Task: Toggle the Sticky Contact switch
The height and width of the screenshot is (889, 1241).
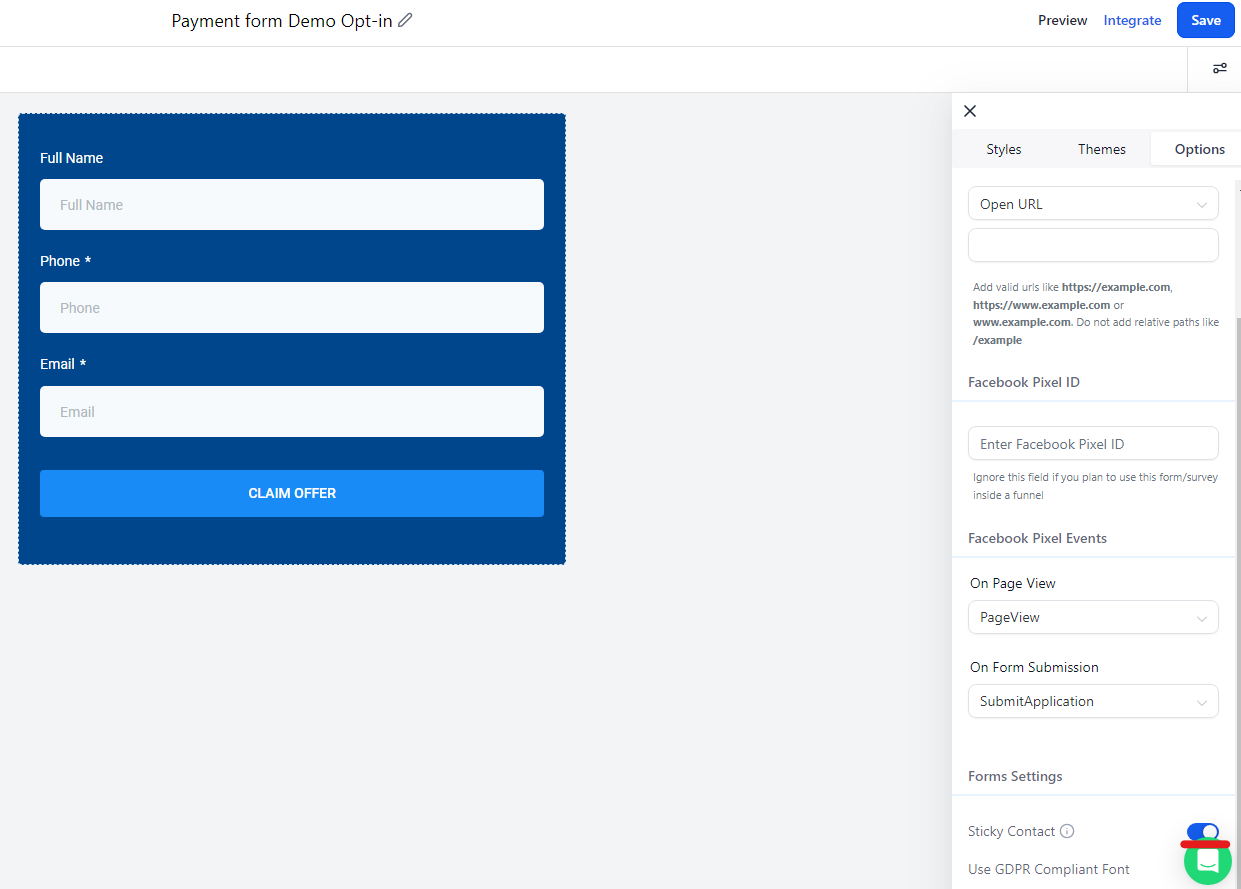Action: (1202, 831)
